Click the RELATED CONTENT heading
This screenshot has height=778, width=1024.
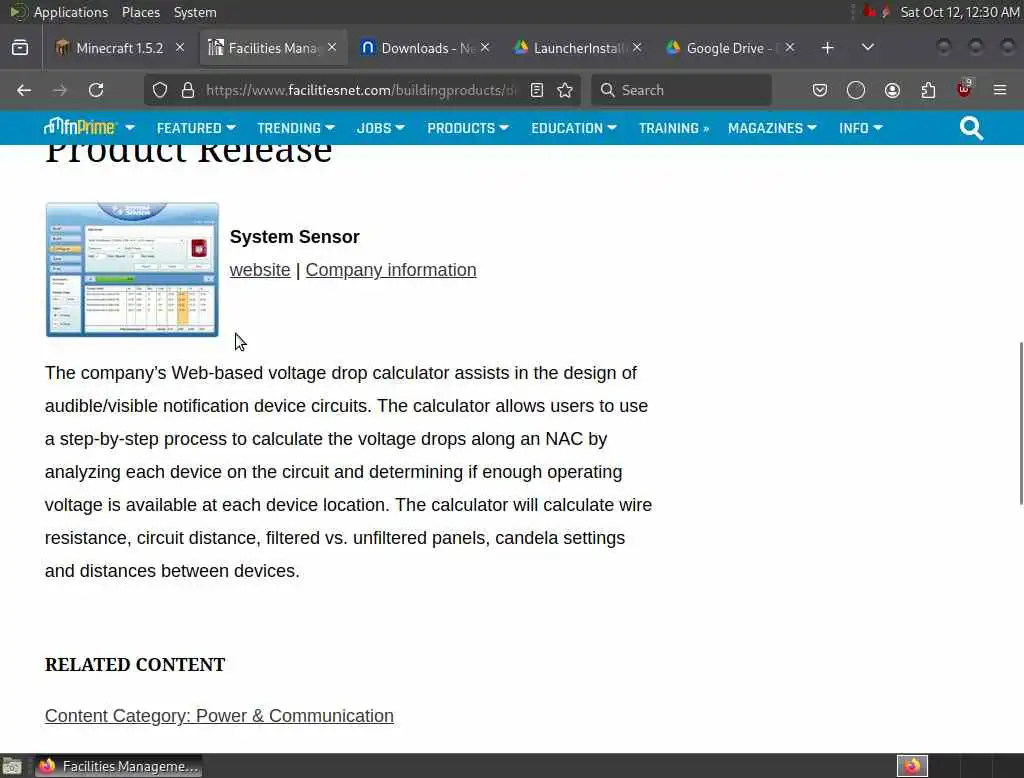pos(135,664)
